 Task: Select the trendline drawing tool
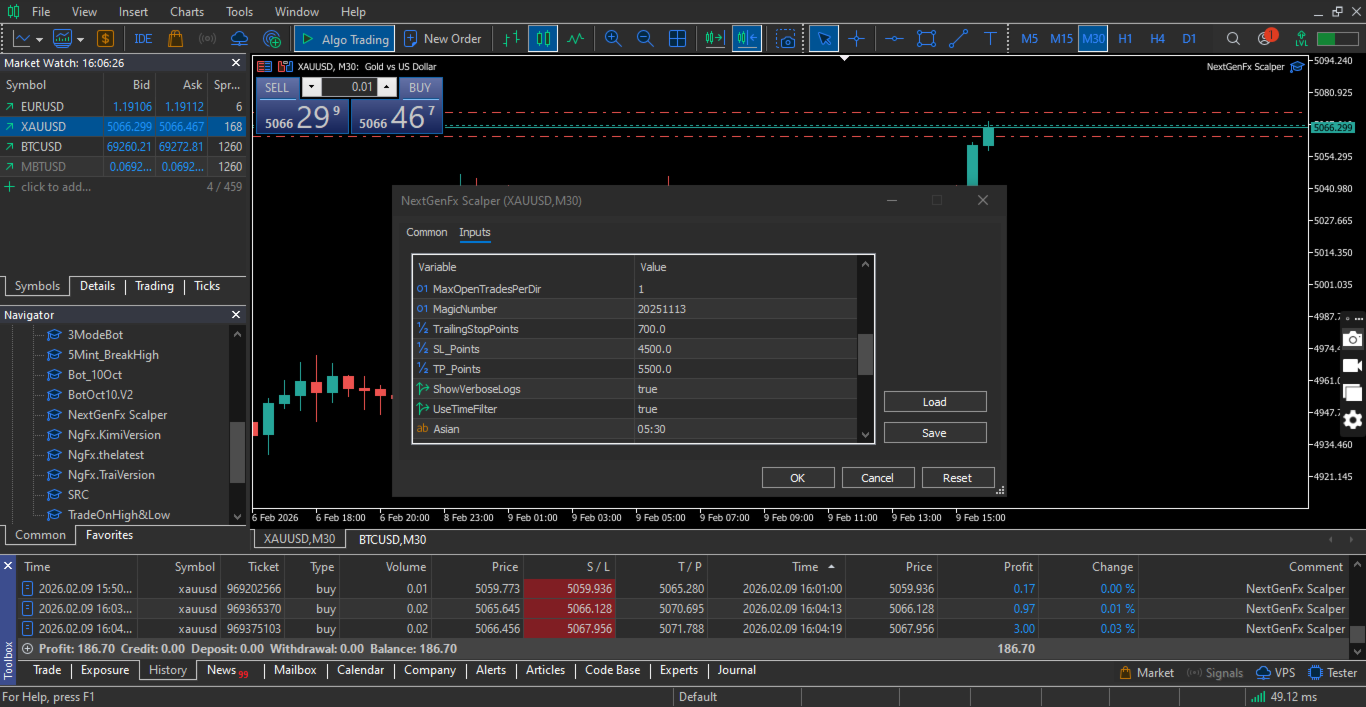pyautogui.click(x=958, y=39)
